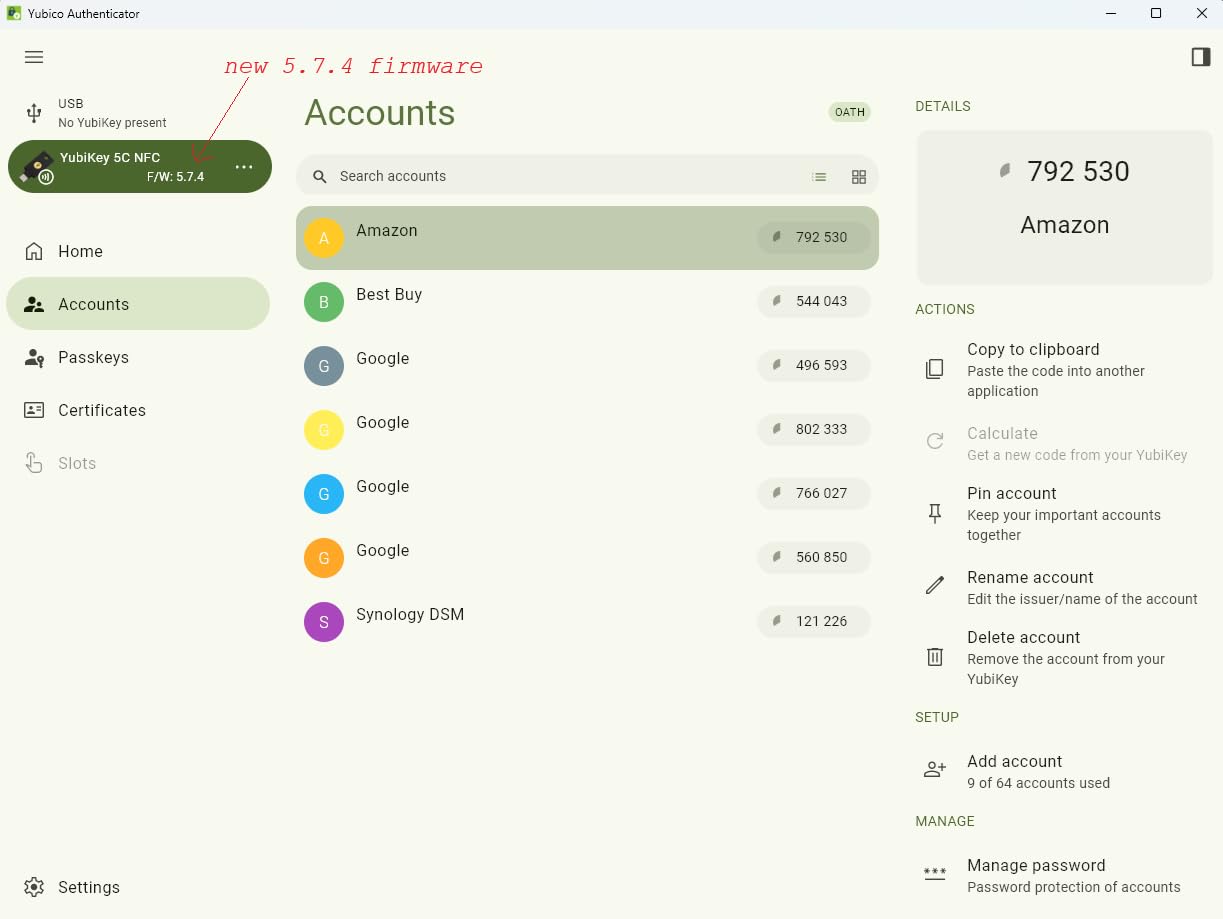Click the Search accounts field
The width and height of the screenshot is (1223, 919).
point(560,176)
